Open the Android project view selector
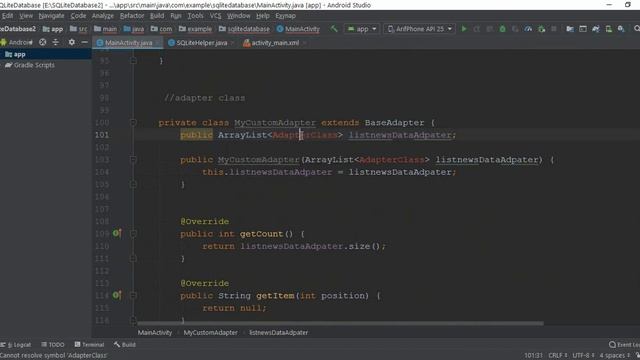 pyautogui.click(x=17, y=42)
